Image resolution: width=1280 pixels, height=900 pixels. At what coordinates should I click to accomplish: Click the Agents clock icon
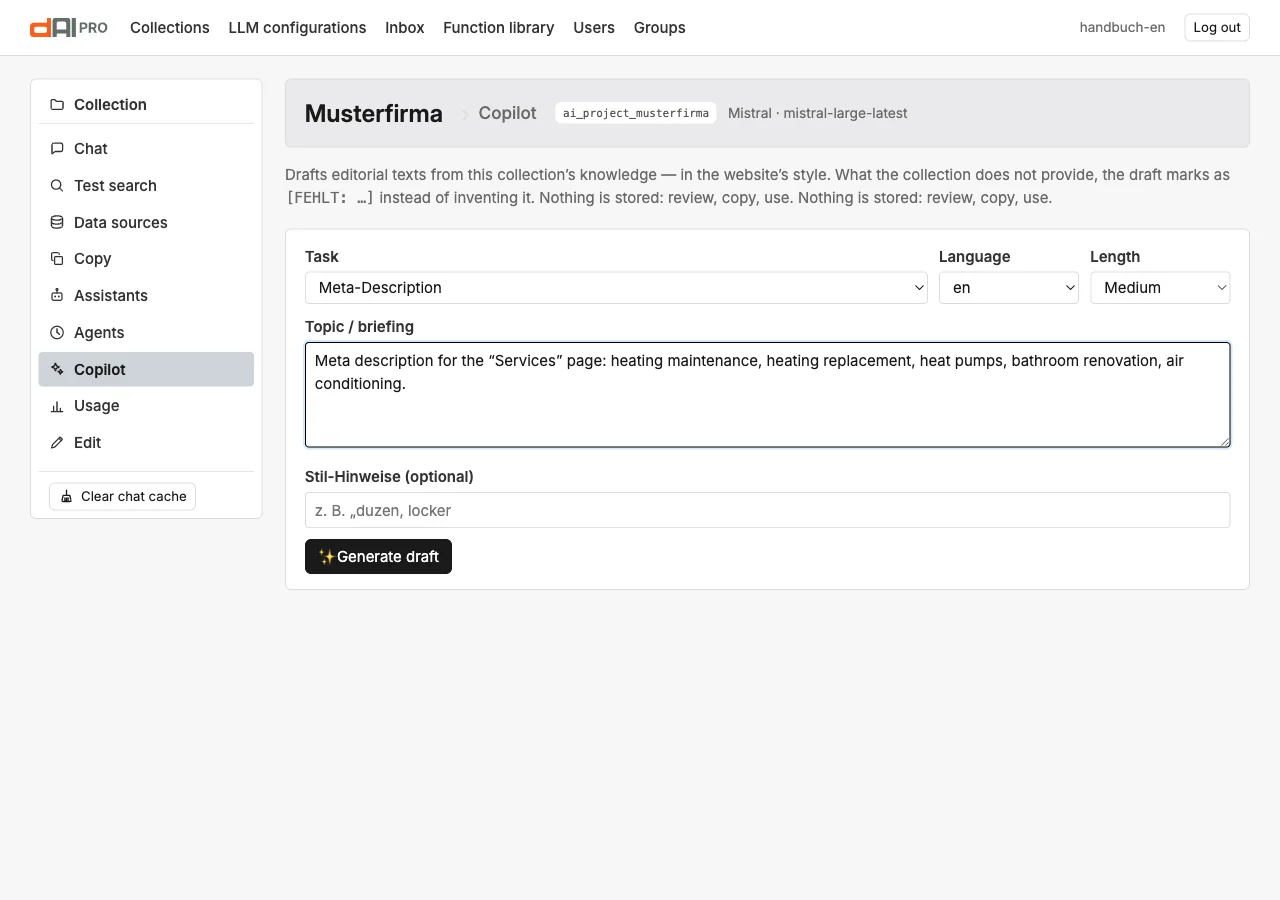(57, 333)
